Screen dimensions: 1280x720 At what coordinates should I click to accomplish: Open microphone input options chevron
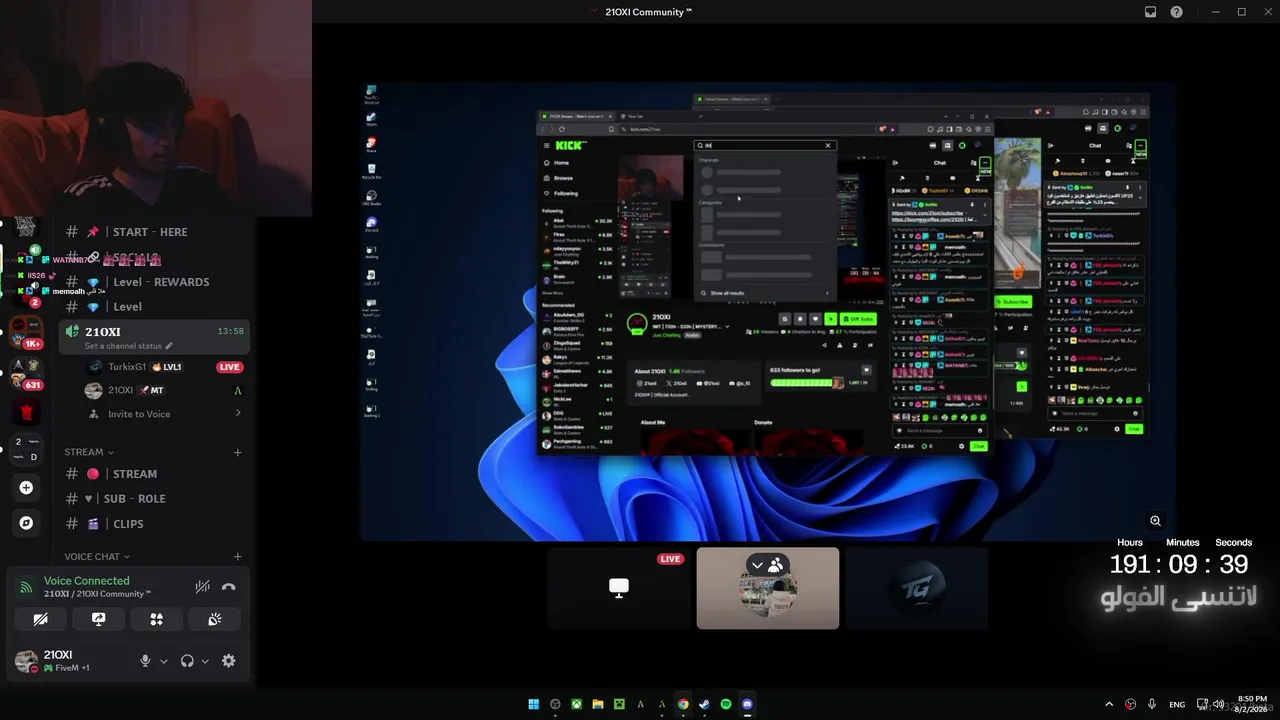[x=164, y=661]
